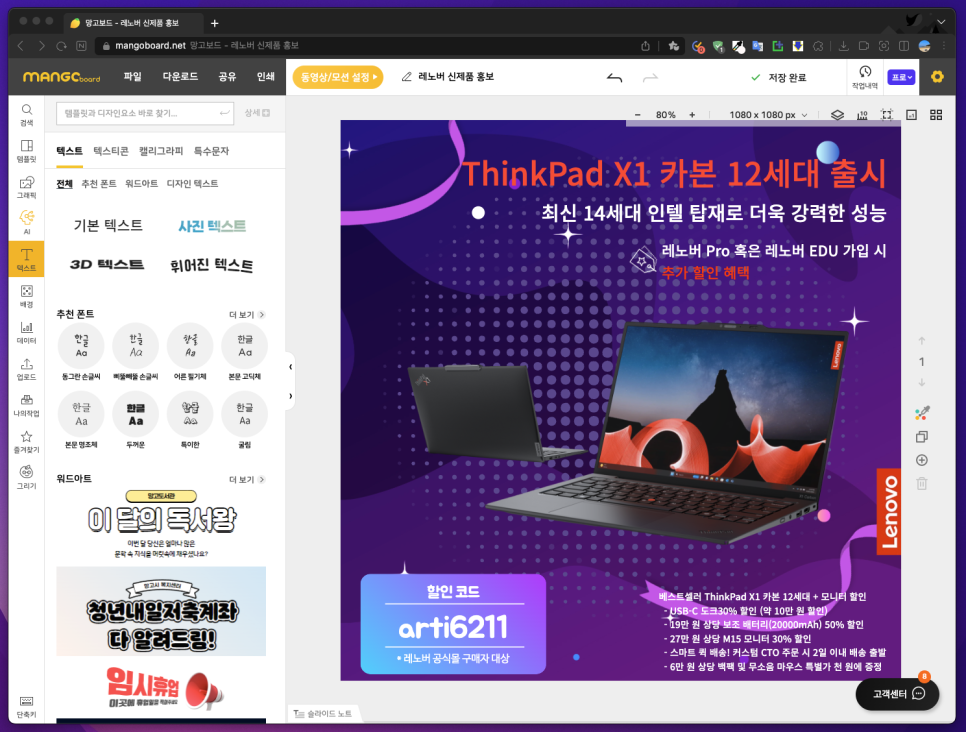The height and width of the screenshot is (732, 966).
Task: Open the 공유 menu
Action: click(x=227, y=76)
